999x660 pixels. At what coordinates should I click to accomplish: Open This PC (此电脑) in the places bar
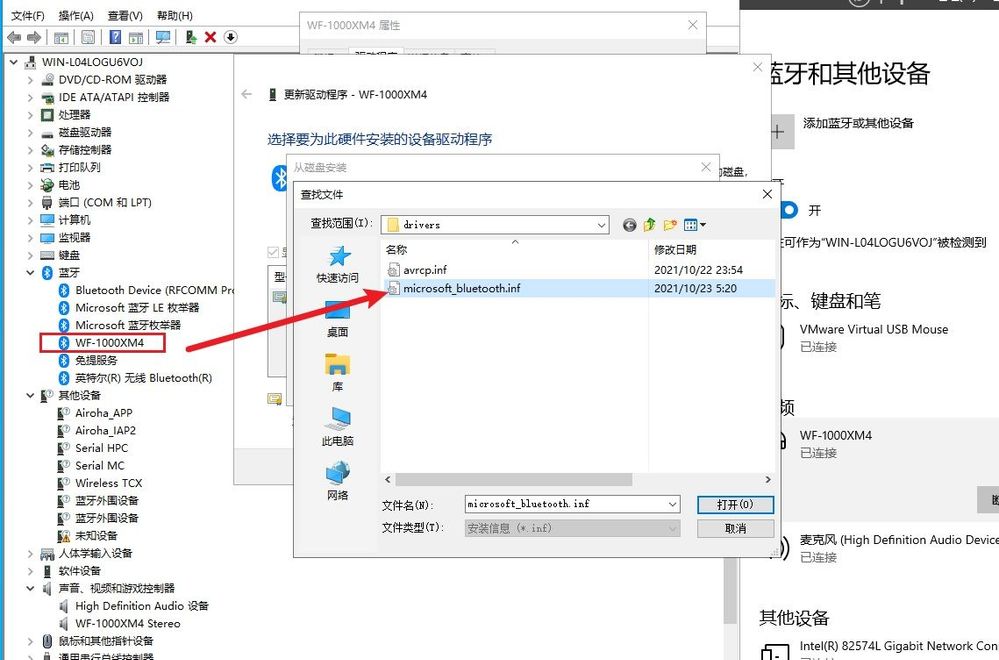[x=338, y=427]
